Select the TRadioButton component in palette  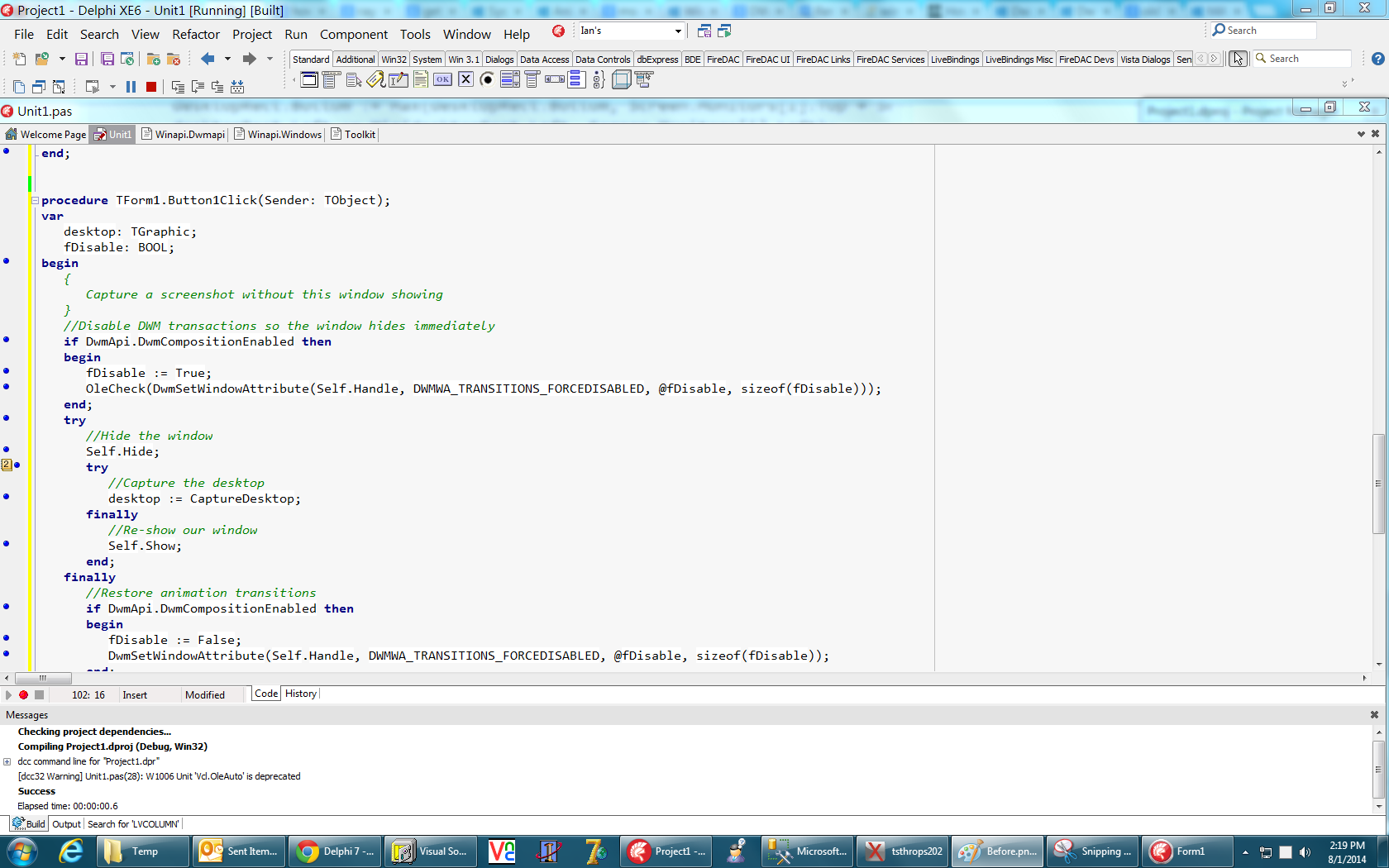(487, 80)
